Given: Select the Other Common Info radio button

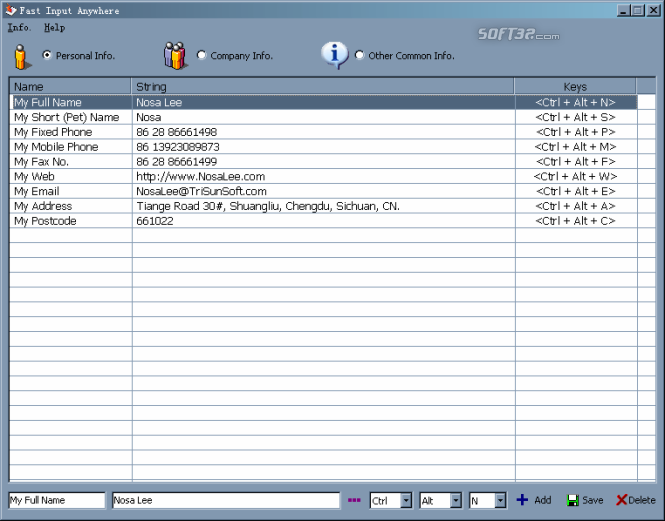Looking at the screenshot, I should 359,55.
